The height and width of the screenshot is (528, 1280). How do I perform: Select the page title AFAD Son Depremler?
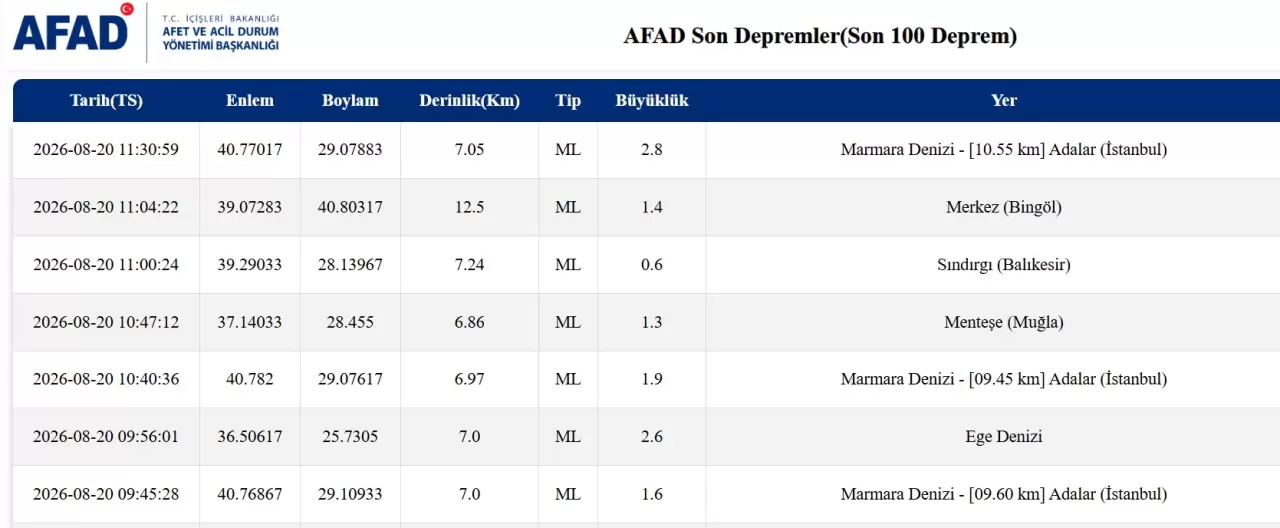[x=820, y=36]
